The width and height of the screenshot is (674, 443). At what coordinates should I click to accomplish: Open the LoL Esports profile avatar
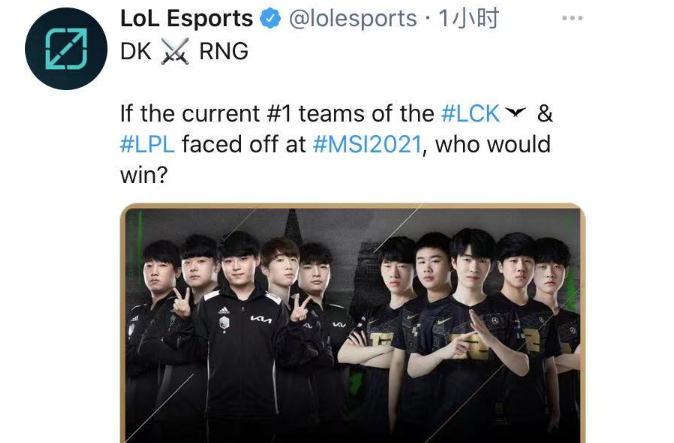[x=66, y=49]
